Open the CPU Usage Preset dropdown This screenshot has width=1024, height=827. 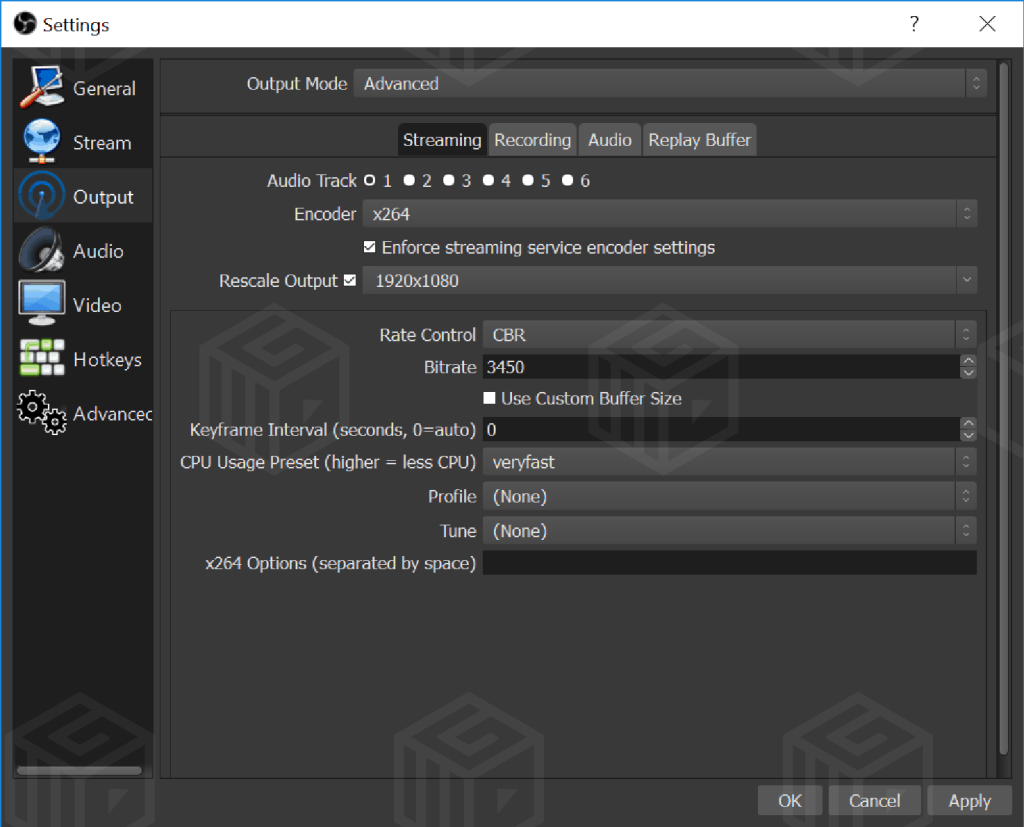(729, 462)
